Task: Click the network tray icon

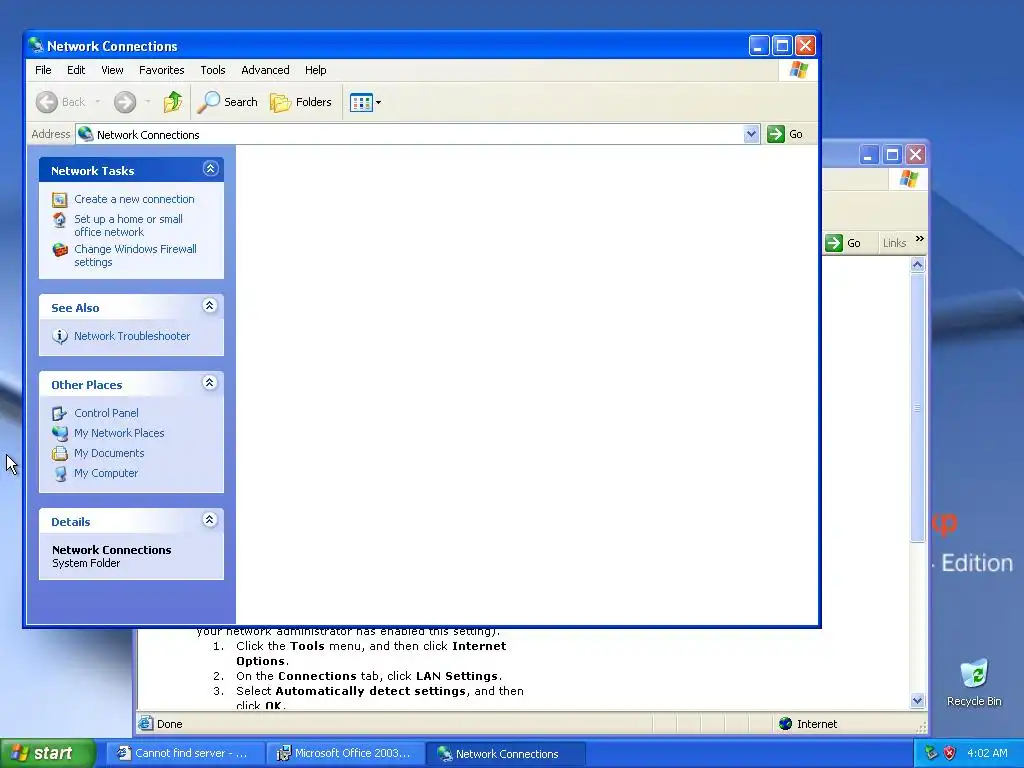Action: [931, 753]
